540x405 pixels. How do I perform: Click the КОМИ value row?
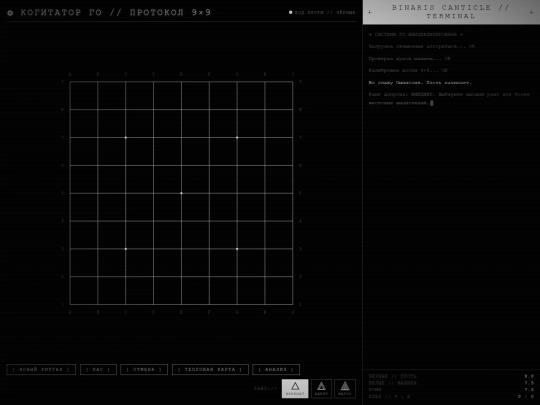tap(451, 390)
